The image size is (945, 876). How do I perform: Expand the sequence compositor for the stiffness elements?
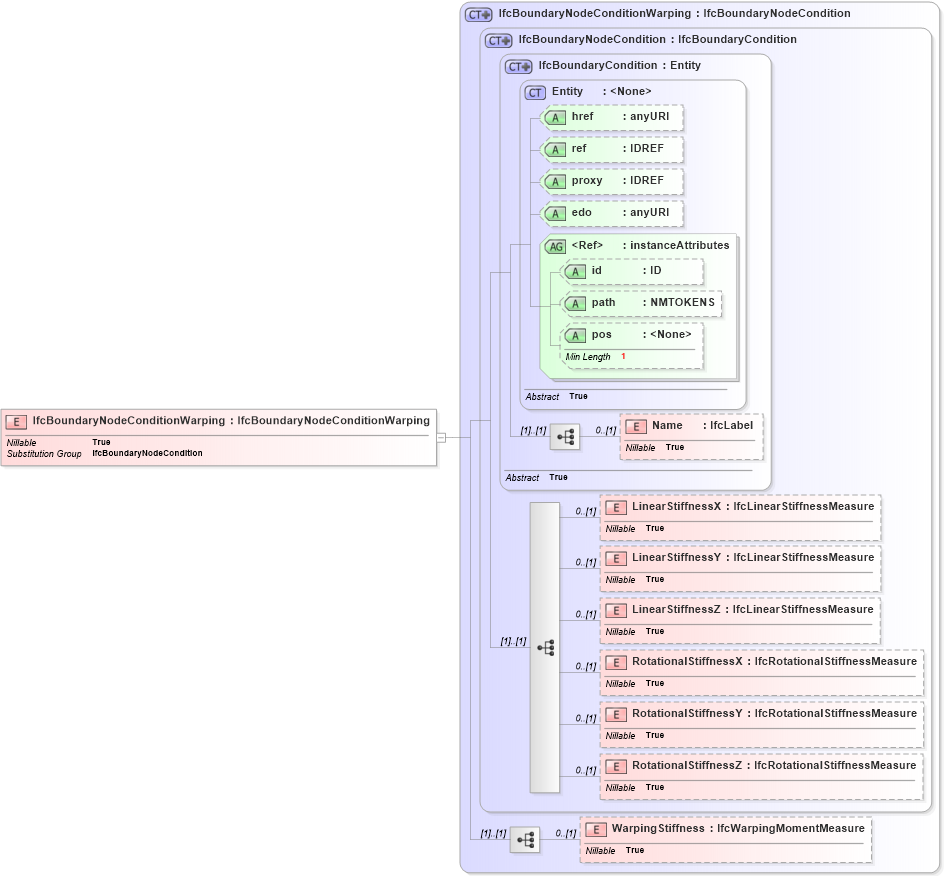[545, 648]
